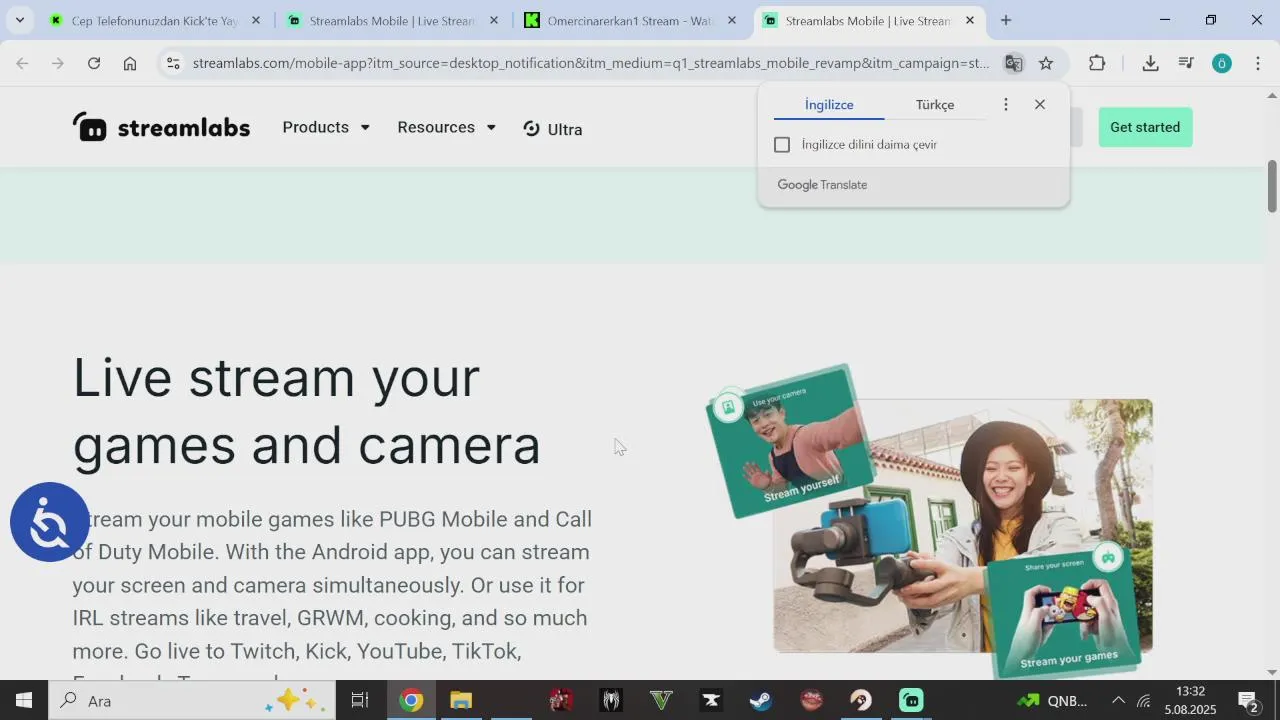
Task: Click the Streamlabs logo in the header
Action: click(161, 127)
